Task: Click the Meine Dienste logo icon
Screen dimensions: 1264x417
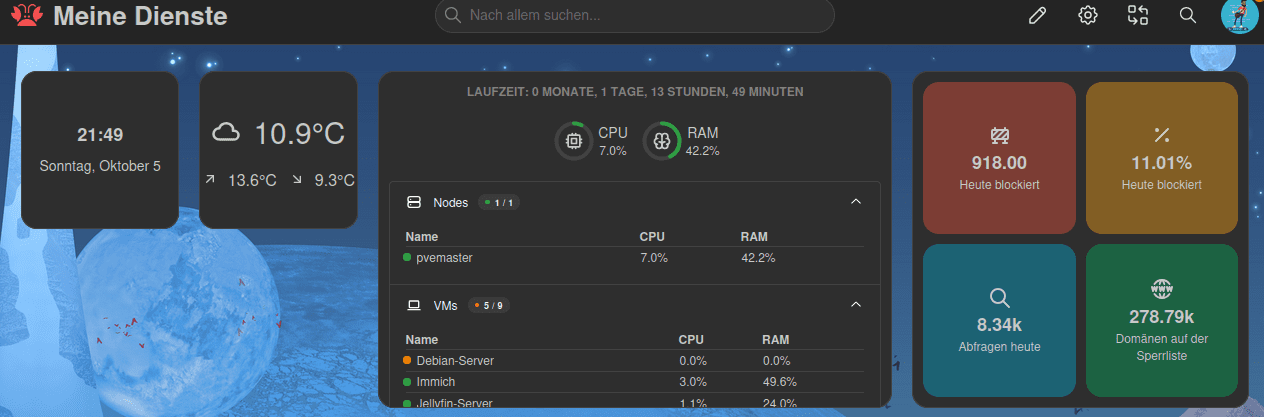Action: click(x=25, y=16)
